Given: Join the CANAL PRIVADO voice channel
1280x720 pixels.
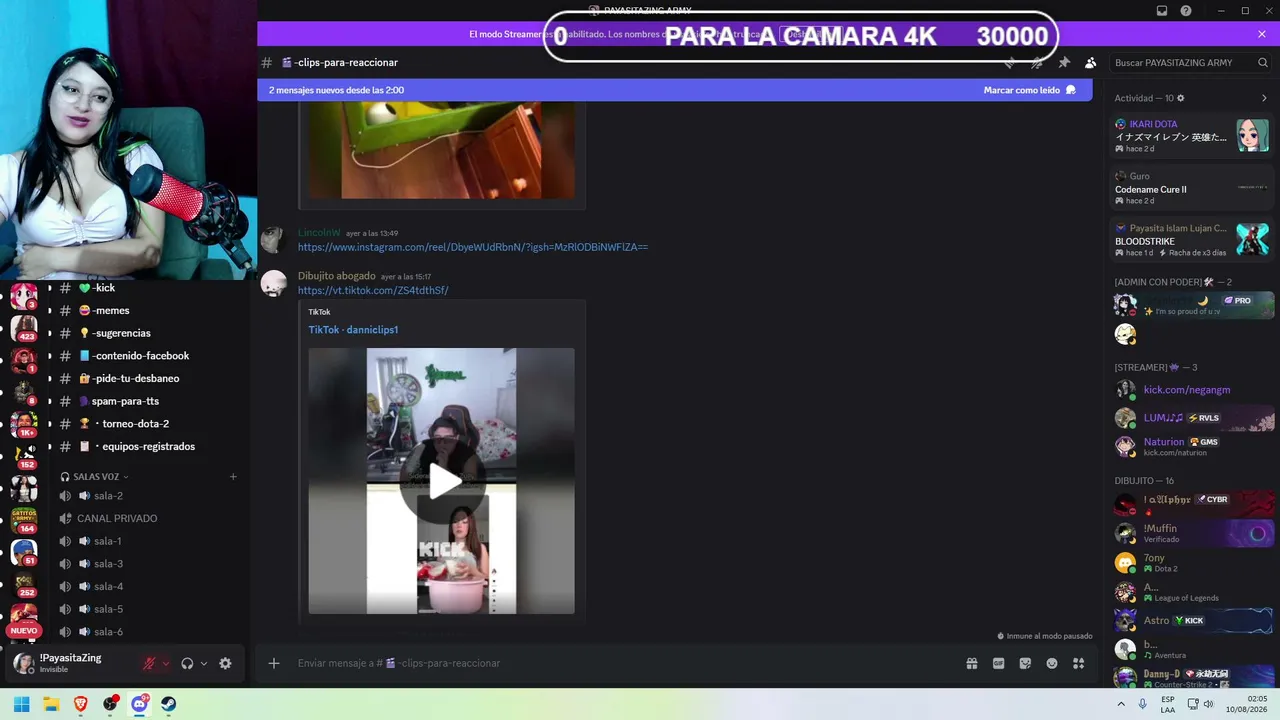Looking at the screenshot, I should tap(150, 518).
